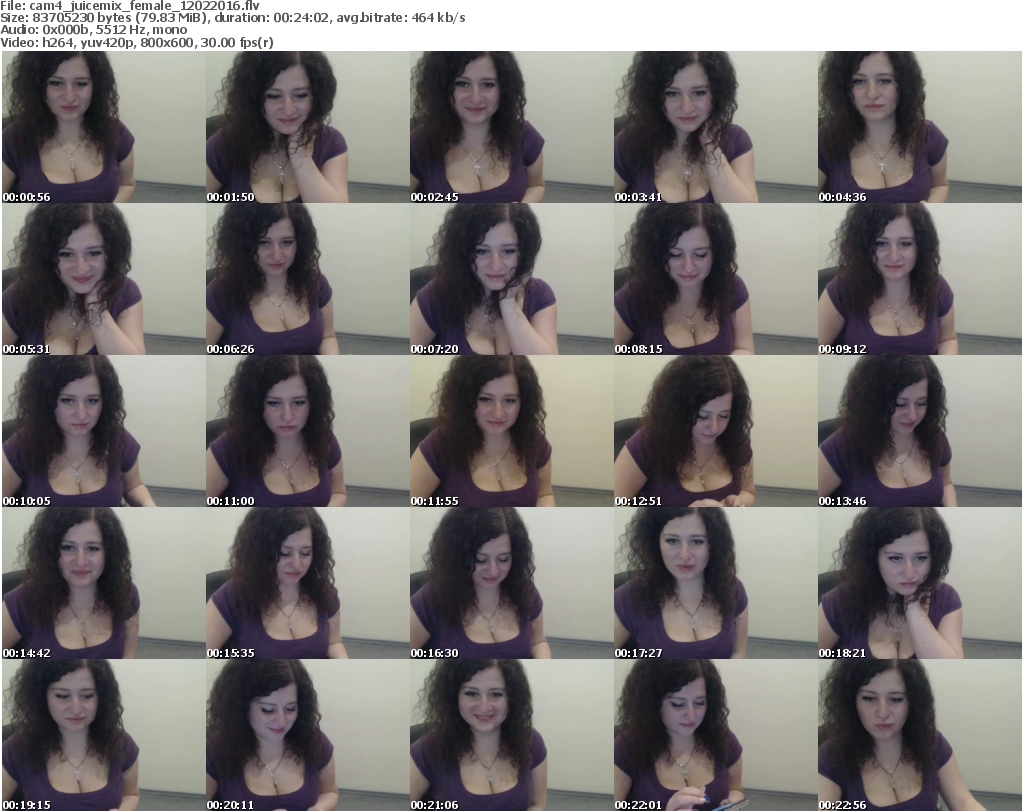Select the thumbnail stamped 00:03:41
Screen dimensions: 1024x811
click(716, 127)
